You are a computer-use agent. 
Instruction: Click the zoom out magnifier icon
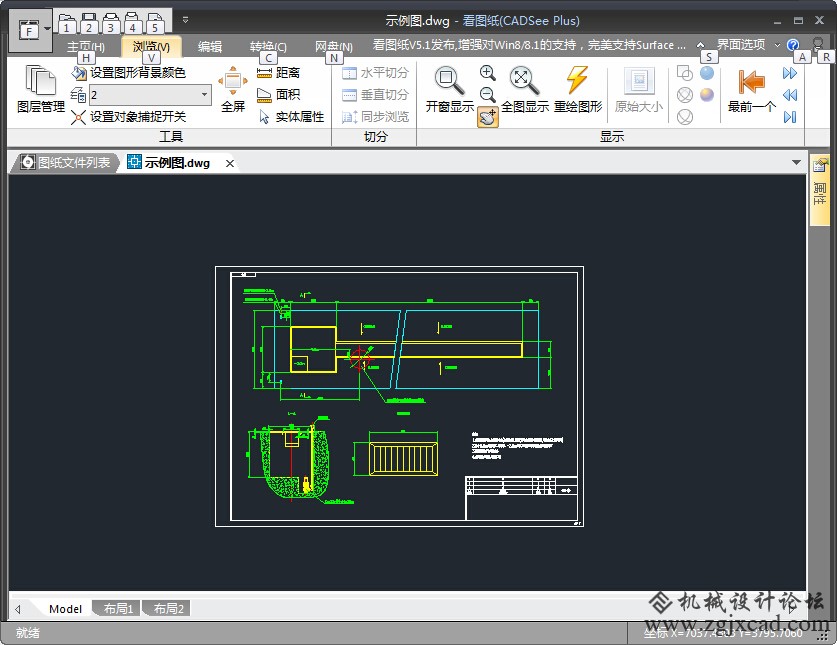pos(487,95)
